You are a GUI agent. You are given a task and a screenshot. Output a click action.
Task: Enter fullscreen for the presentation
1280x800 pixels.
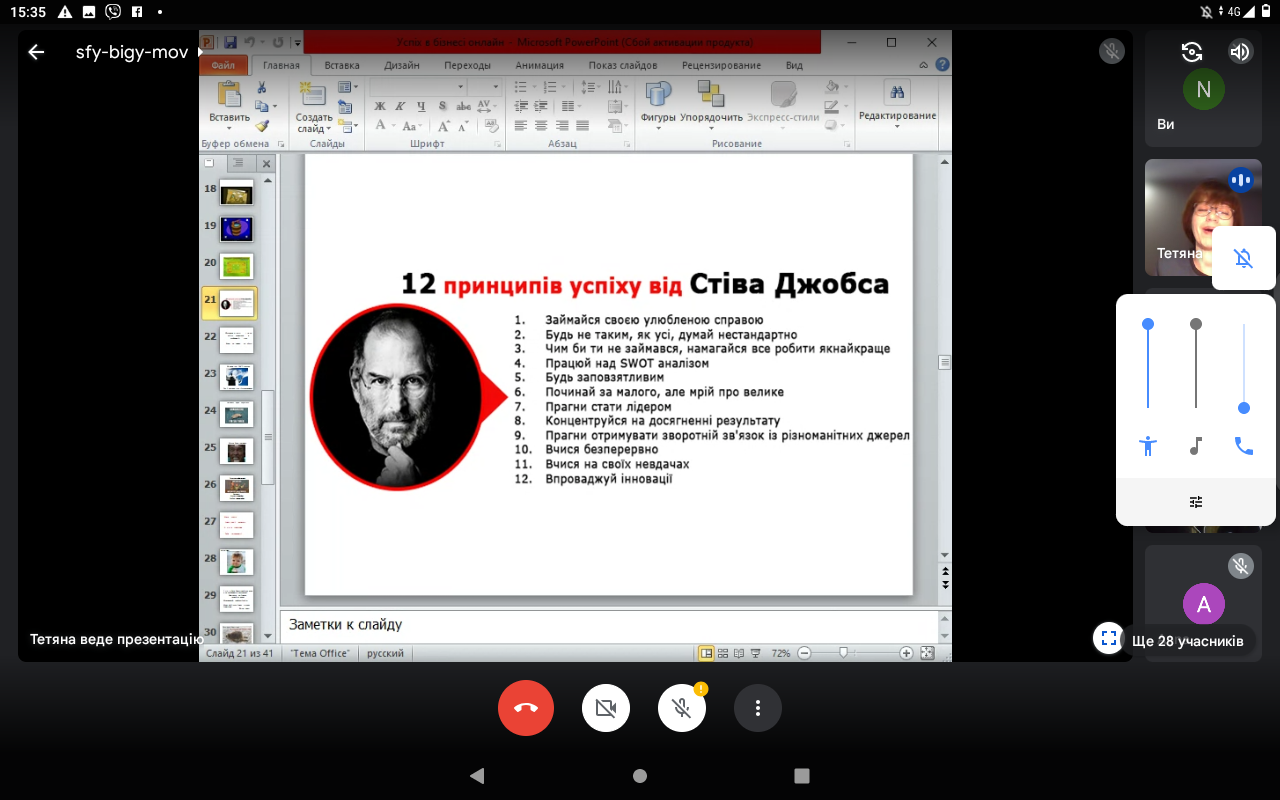tap(1108, 638)
